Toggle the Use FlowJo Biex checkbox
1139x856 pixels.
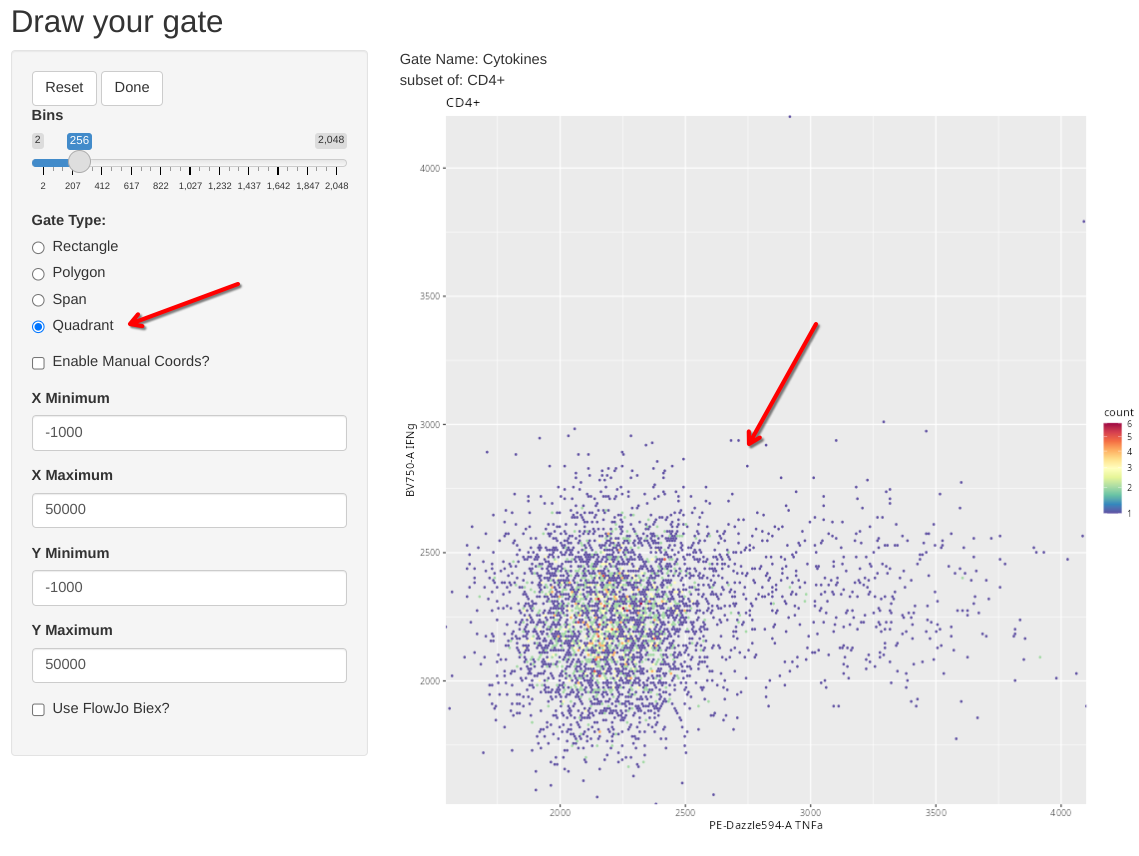point(39,710)
